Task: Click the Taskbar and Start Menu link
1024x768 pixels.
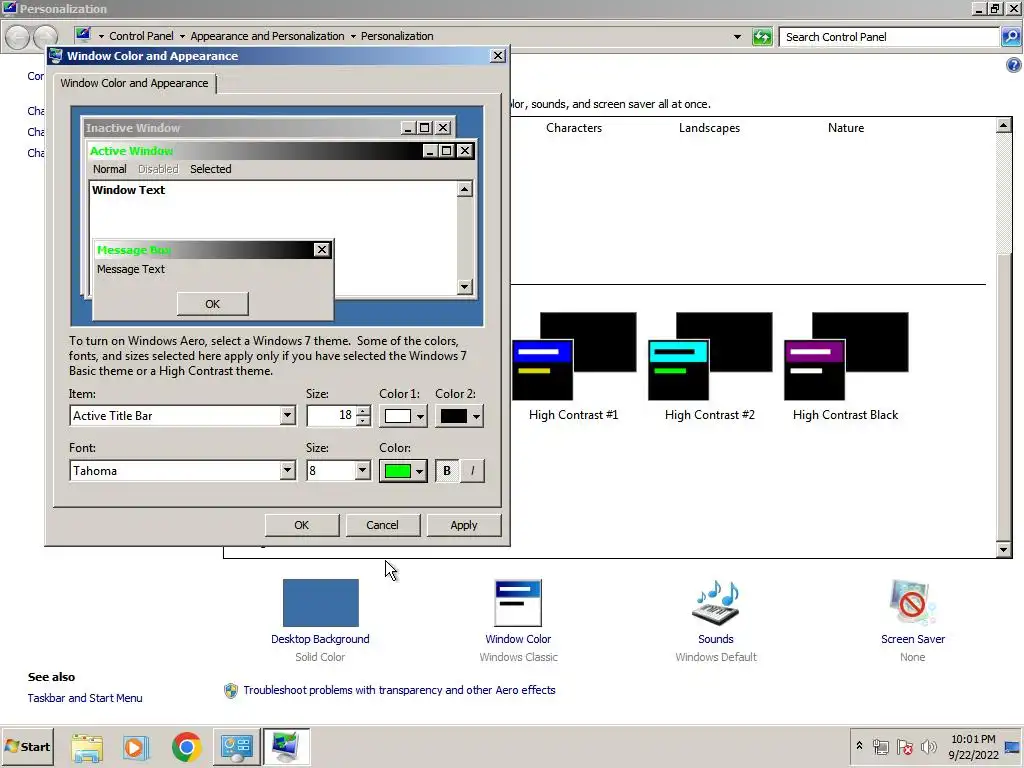Action: tap(85, 698)
